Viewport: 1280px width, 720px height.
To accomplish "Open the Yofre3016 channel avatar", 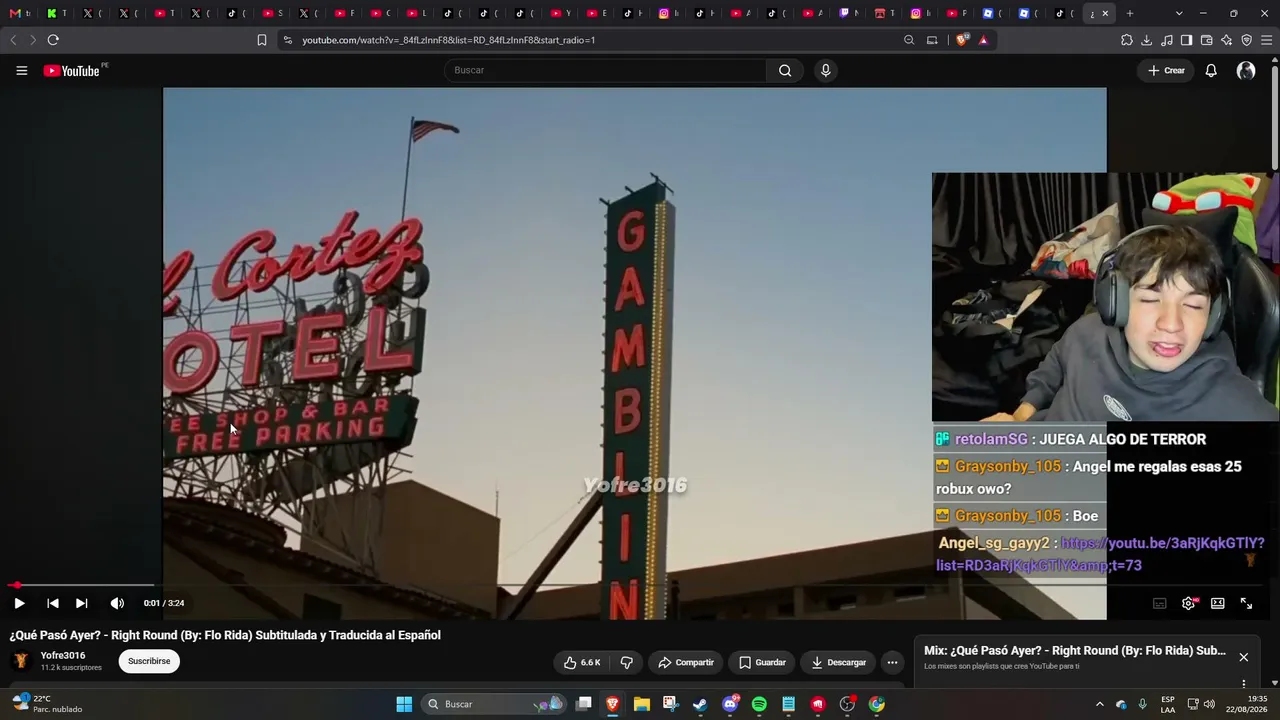I will 20,661.
